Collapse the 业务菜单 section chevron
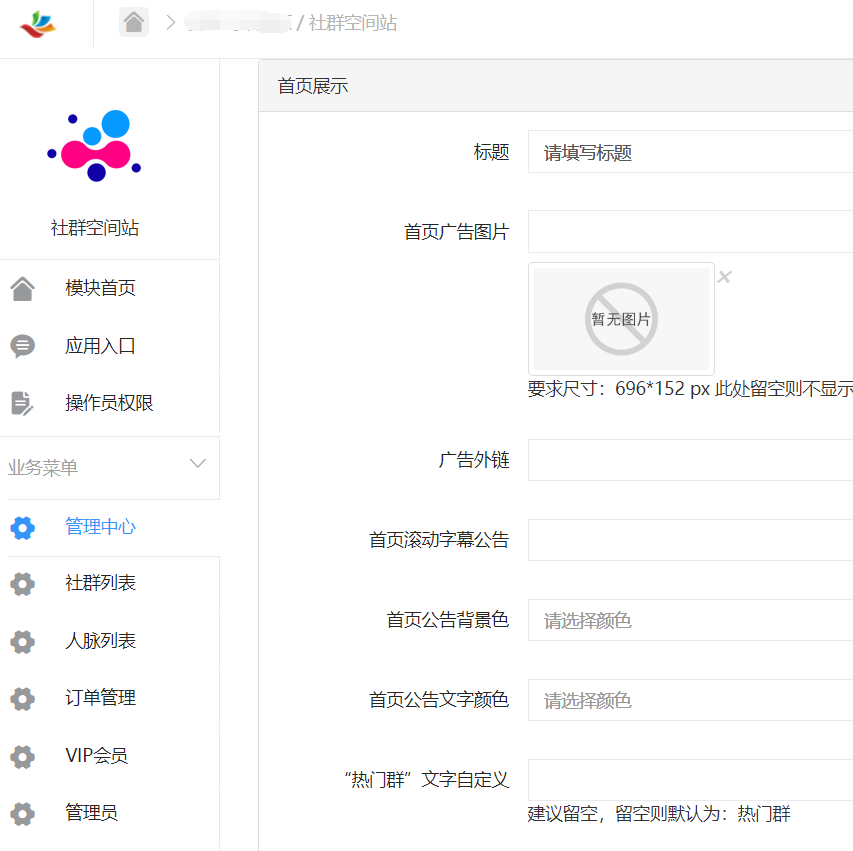This screenshot has width=853, height=851. (x=198, y=464)
